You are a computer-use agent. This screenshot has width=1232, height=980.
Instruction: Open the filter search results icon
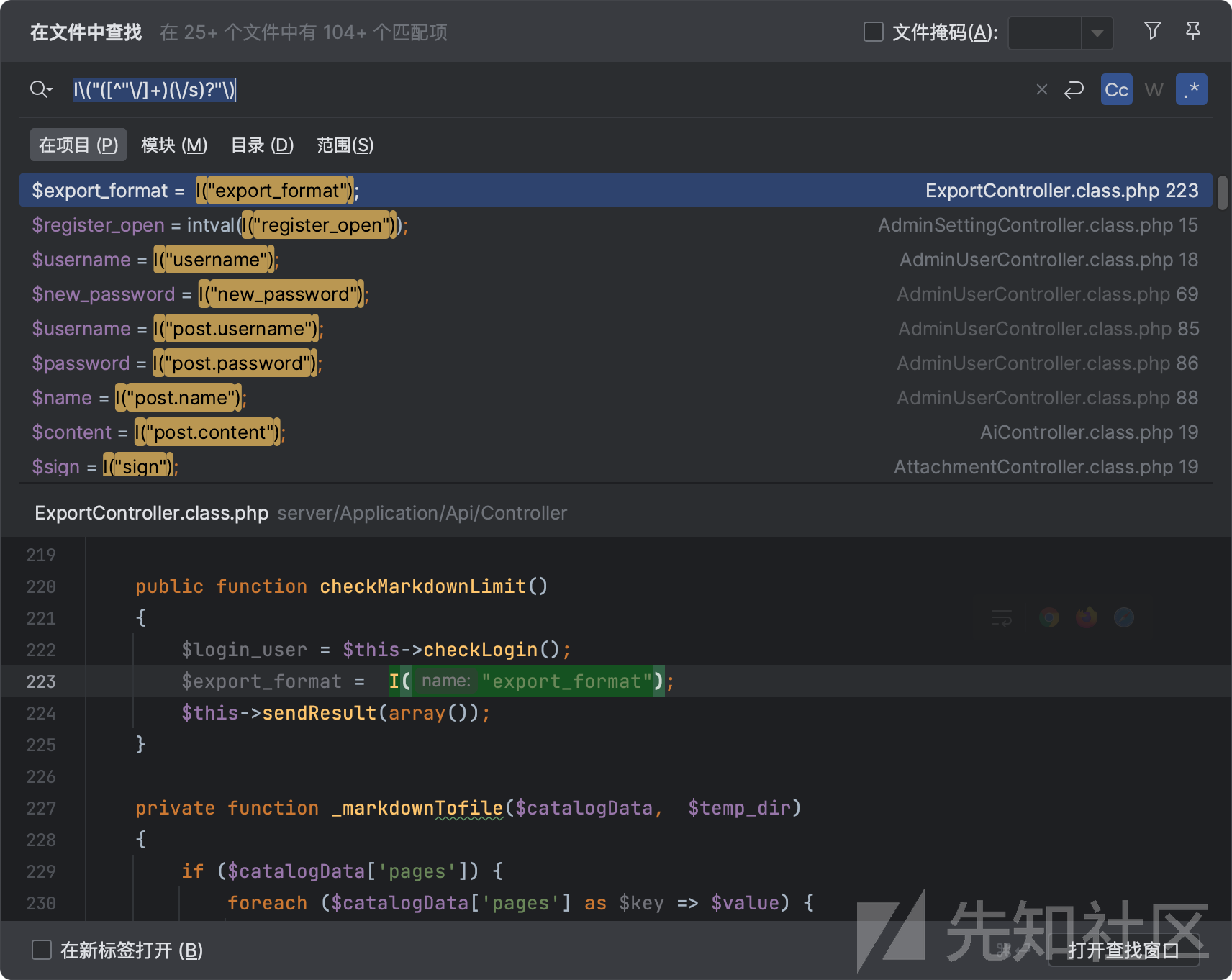click(x=1152, y=30)
